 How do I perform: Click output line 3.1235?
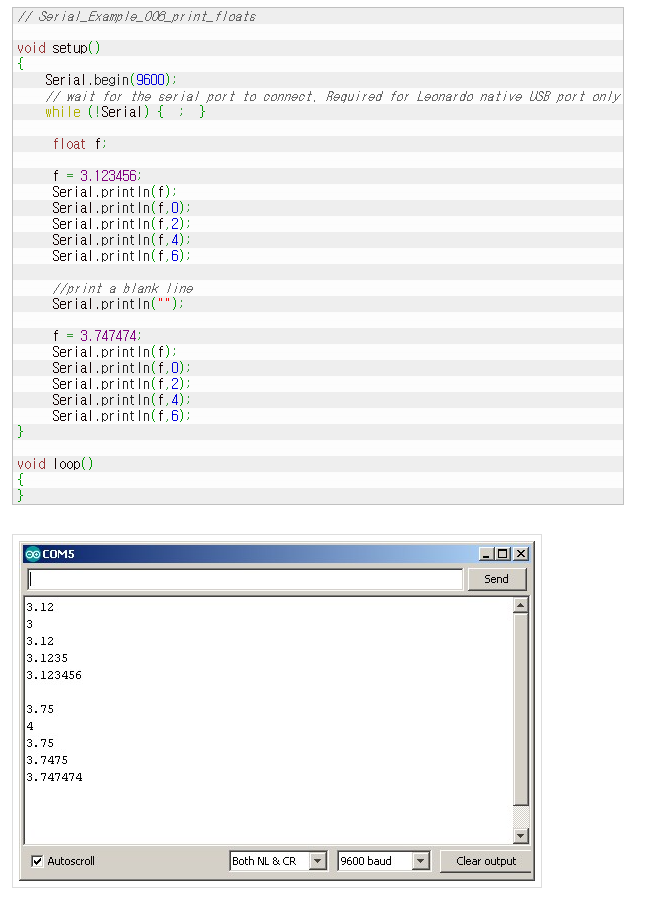click(x=47, y=658)
